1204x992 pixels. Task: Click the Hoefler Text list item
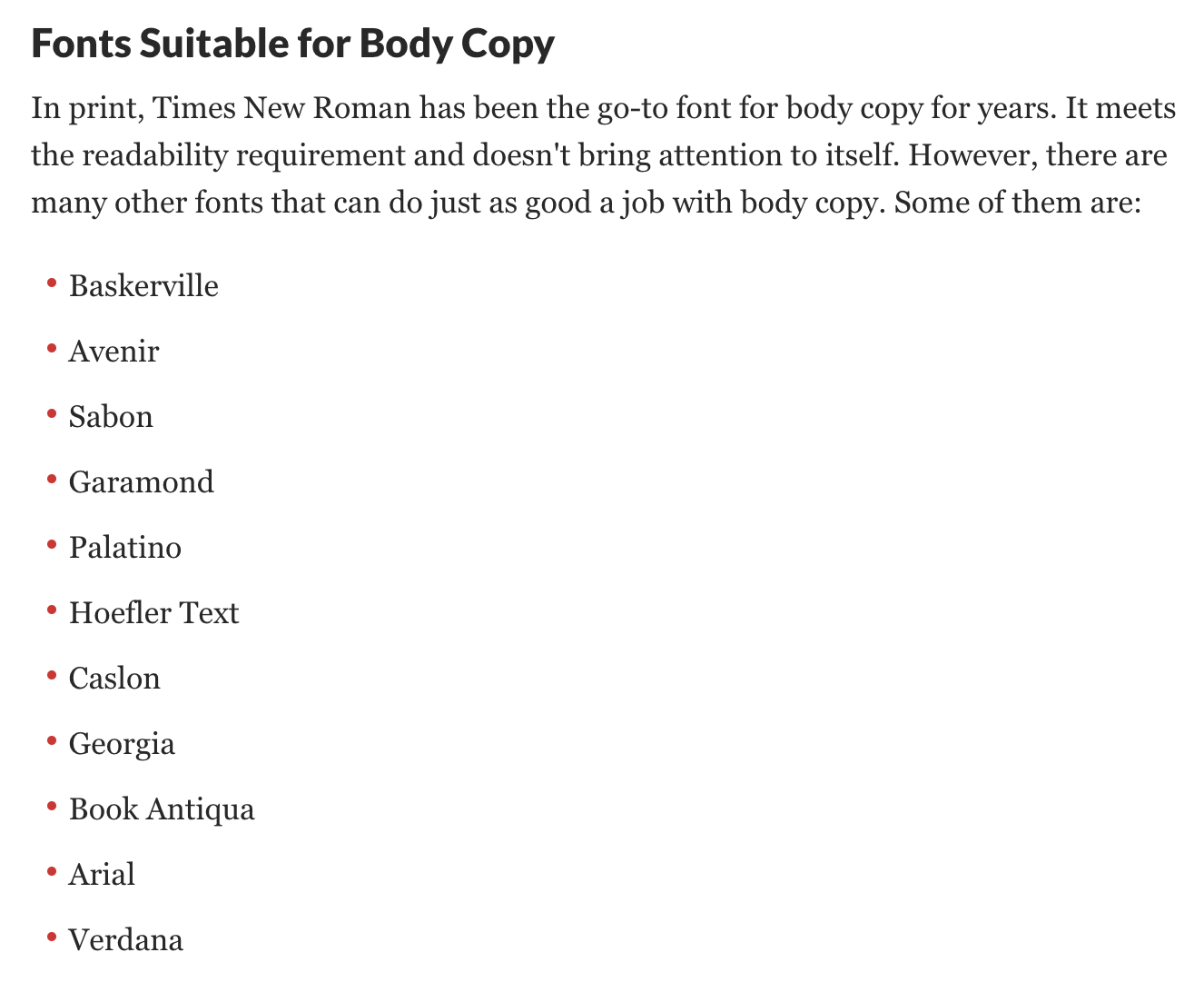153,613
